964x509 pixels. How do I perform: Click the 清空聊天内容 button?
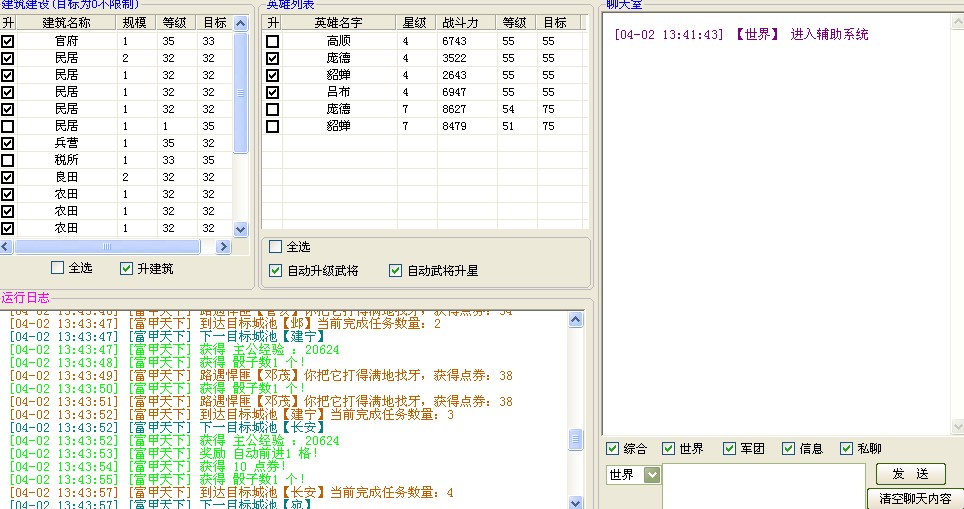[x=915, y=499]
